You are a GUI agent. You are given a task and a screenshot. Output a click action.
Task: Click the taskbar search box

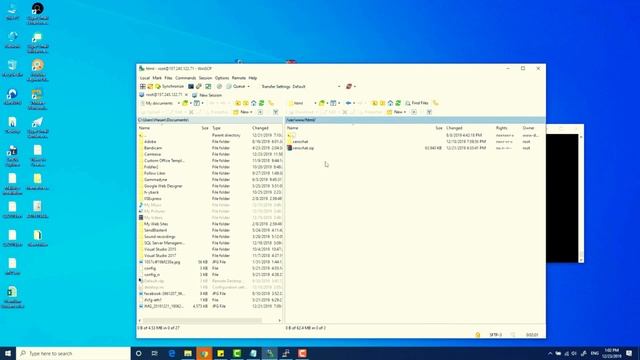[x=73, y=353]
